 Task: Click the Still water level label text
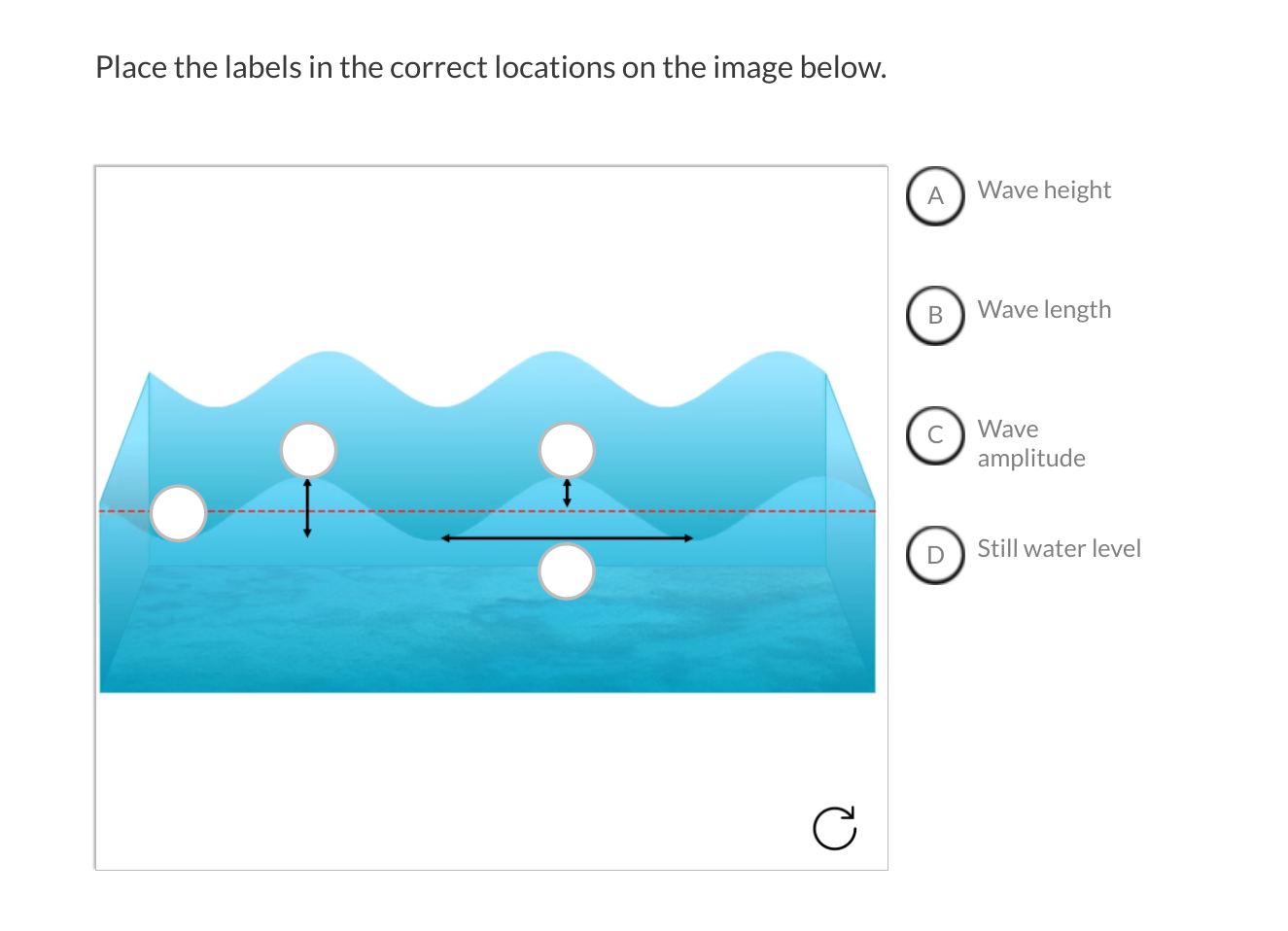click(1059, 549)
